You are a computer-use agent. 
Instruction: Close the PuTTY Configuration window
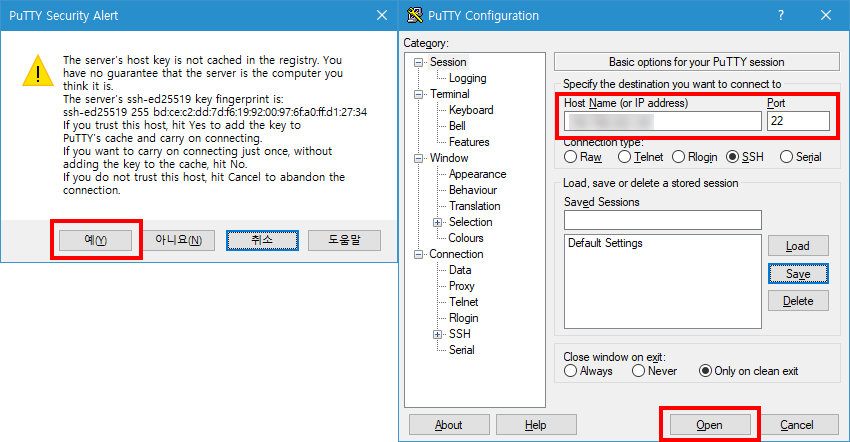[x=826, y=15]
